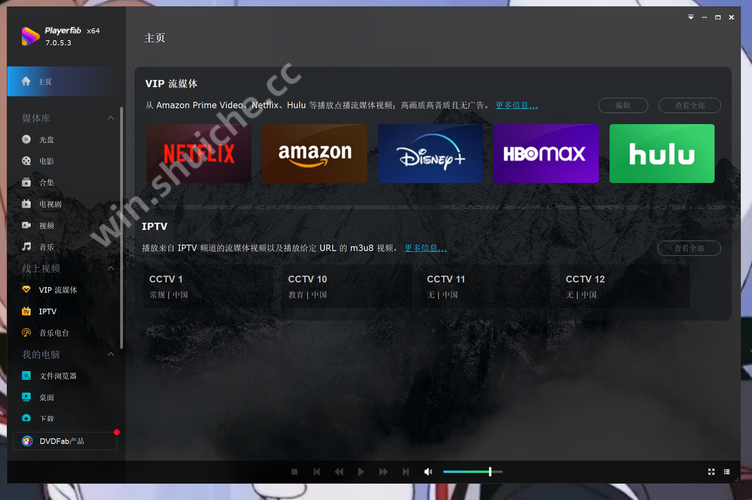Open the title bar dropdown menu
This screenshot has width=752, height=500.
(x=691, y=17)
